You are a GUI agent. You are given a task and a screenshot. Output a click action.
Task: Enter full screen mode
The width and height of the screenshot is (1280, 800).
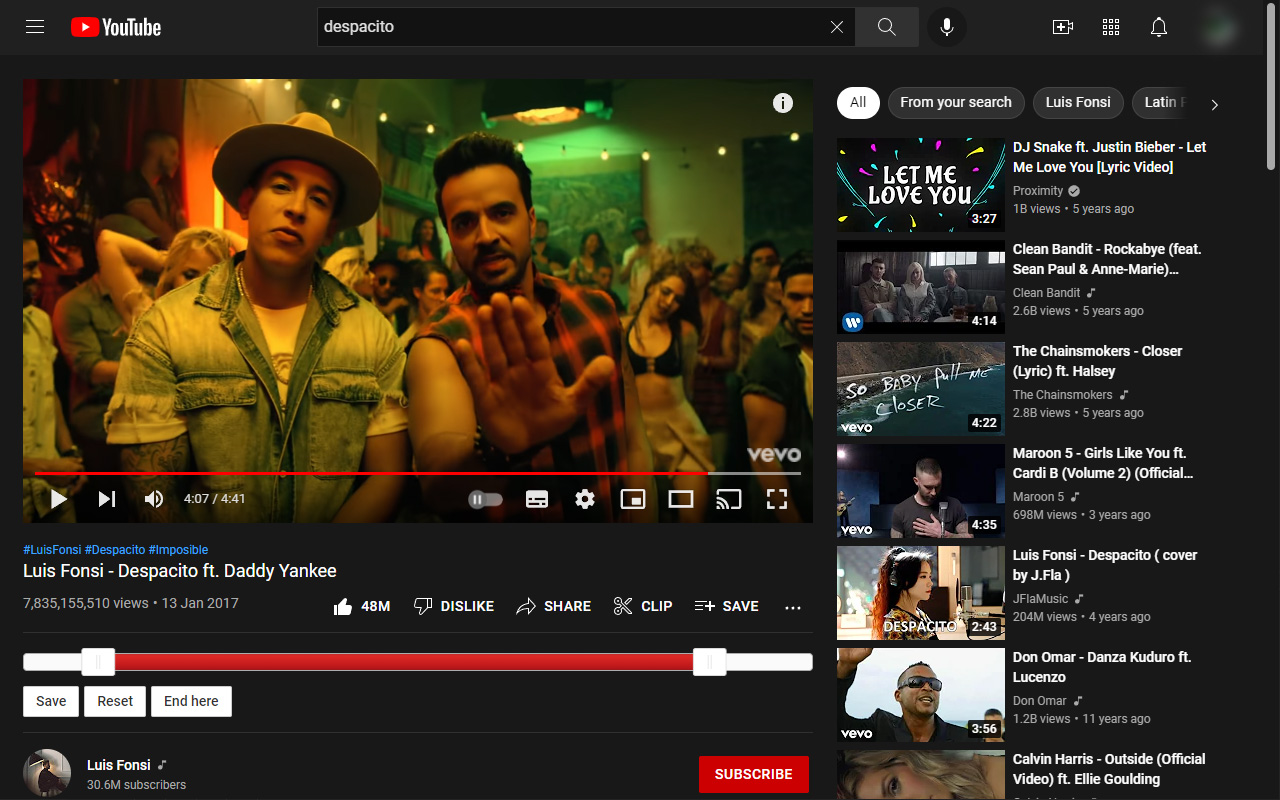click(x=777, y=498)
